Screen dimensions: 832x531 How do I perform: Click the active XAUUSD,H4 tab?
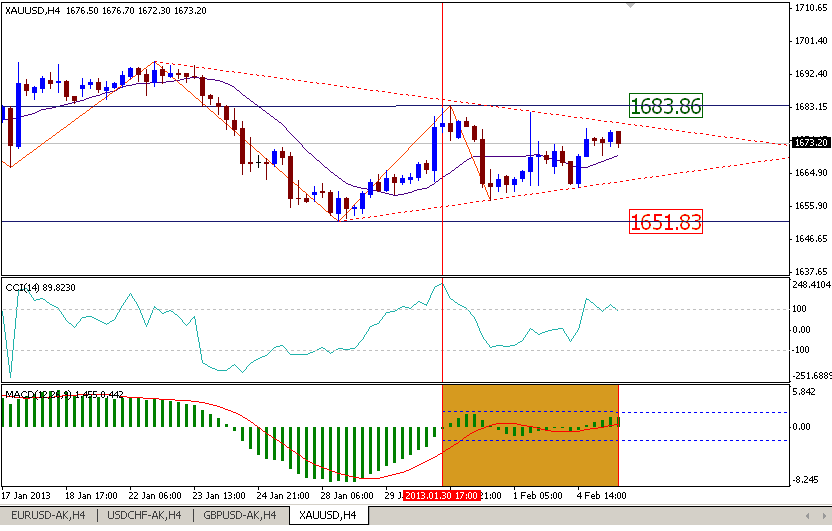coord(328,515)
